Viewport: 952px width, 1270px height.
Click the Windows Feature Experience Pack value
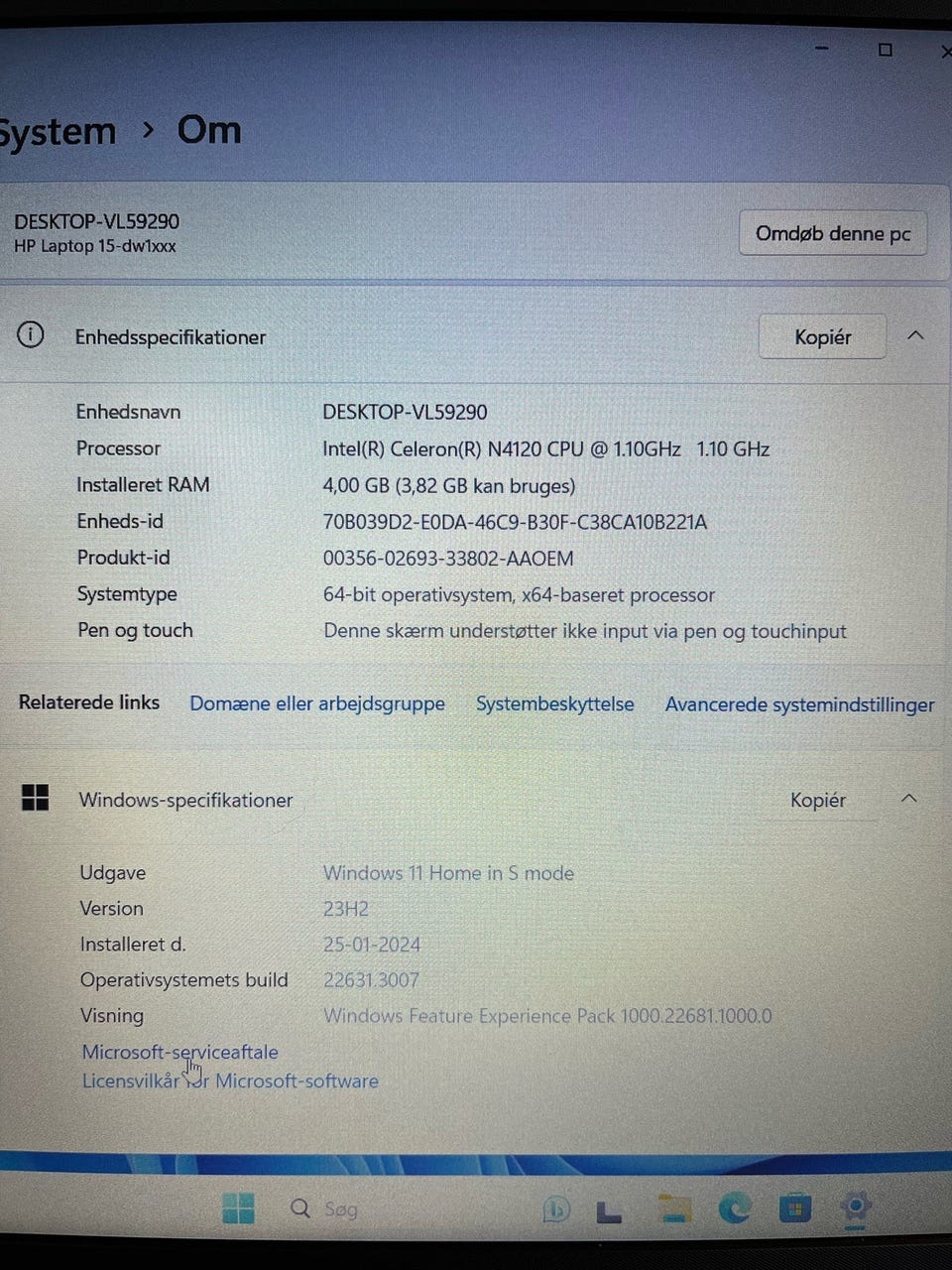[x=547, y=1016]
